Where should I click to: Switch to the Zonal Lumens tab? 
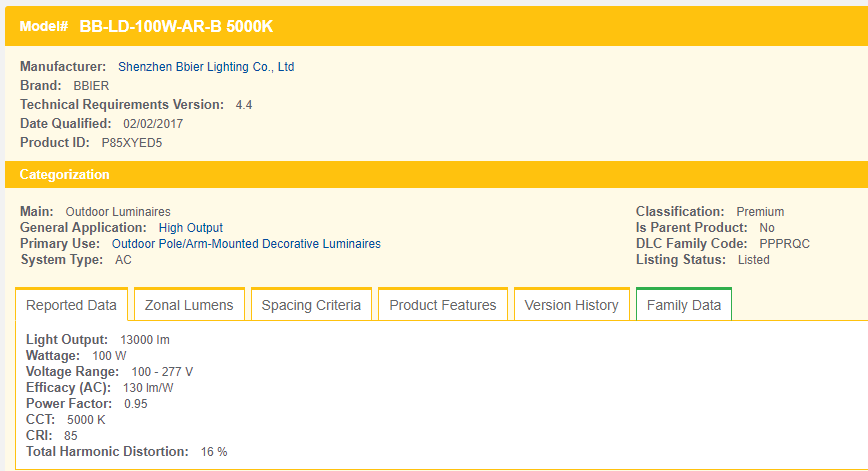(x=189, y=305)
